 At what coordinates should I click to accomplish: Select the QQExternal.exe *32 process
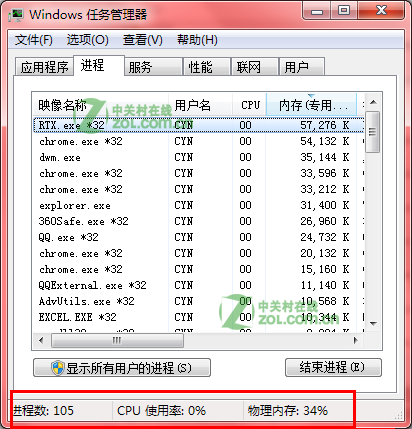coord(199,285)
